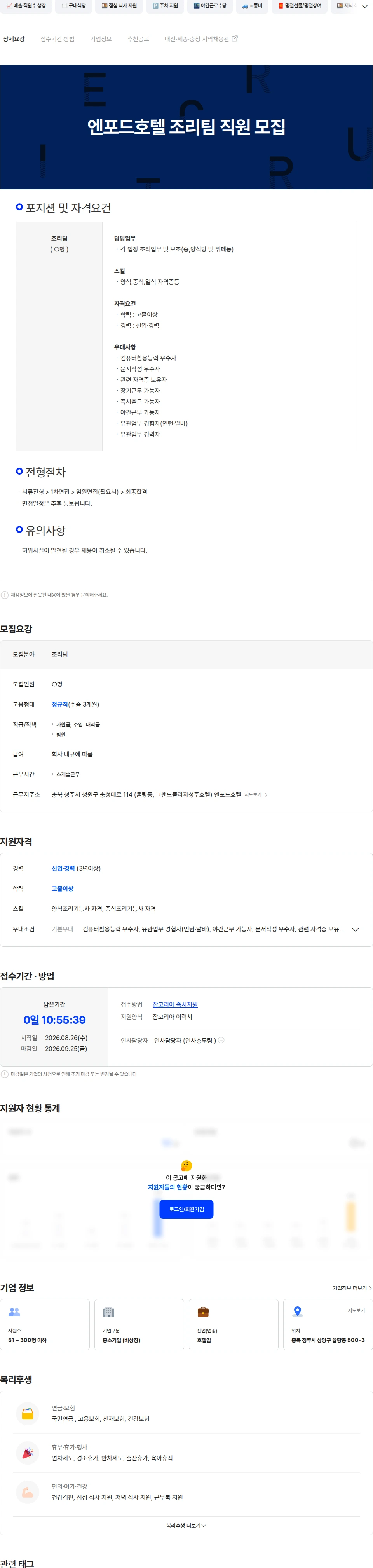Open the 기업정보 tab
Viewport: 373px width, 1568px height.
(x=101, y=39)
